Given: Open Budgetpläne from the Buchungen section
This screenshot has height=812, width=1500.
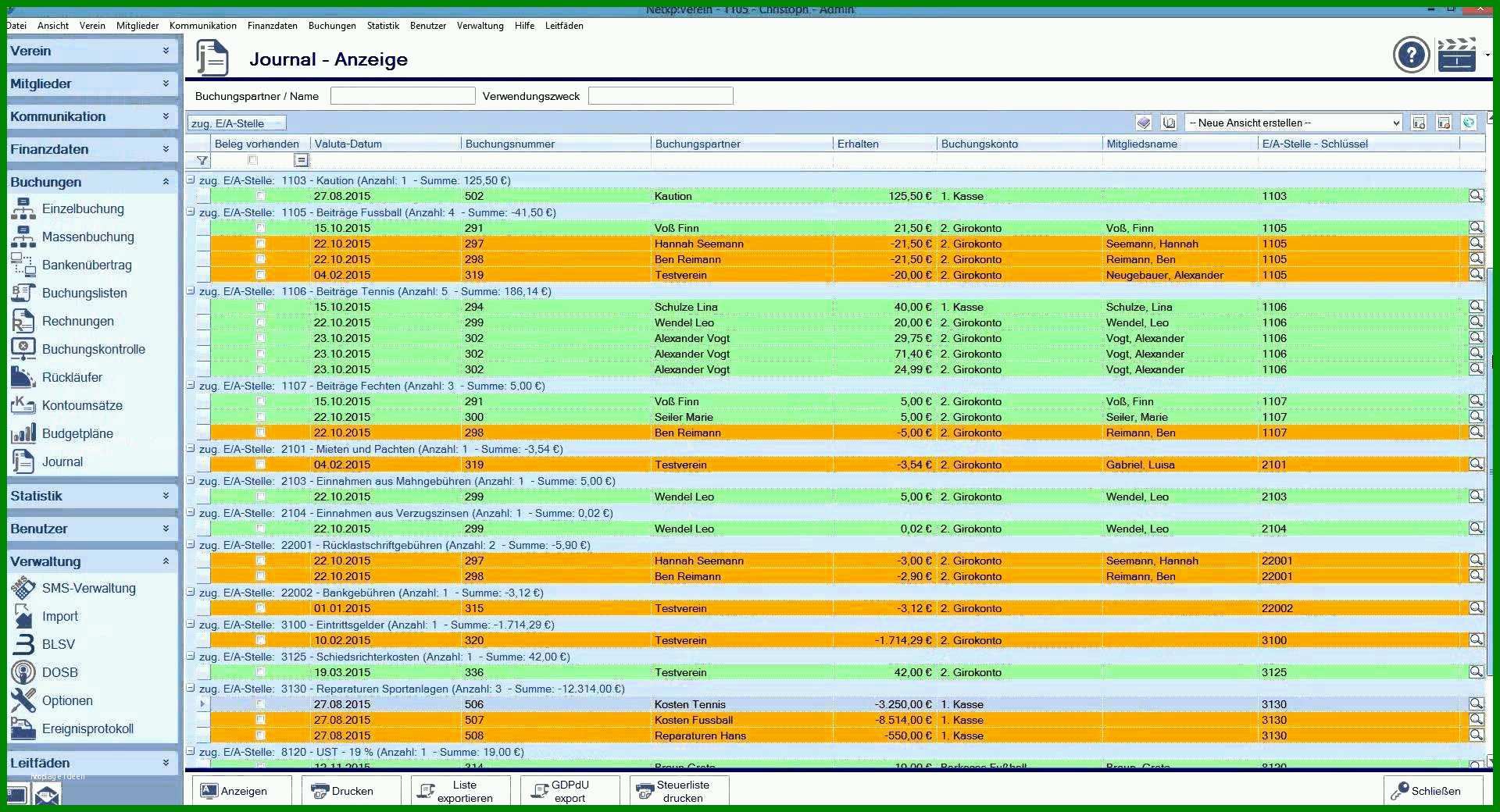Looking at the screenshot, I should [x=77, y=434].
